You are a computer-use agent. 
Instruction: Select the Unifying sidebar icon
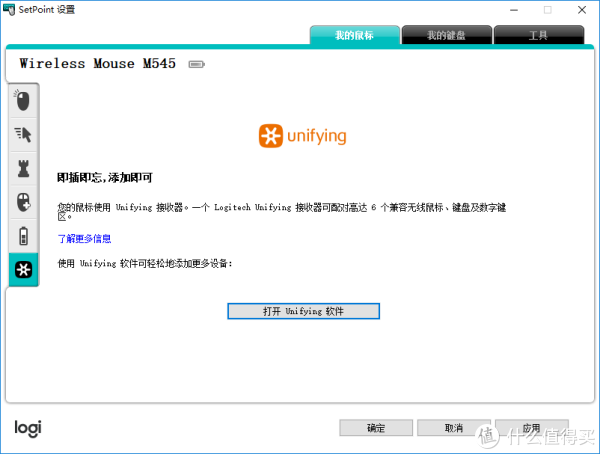pos(23,269)
